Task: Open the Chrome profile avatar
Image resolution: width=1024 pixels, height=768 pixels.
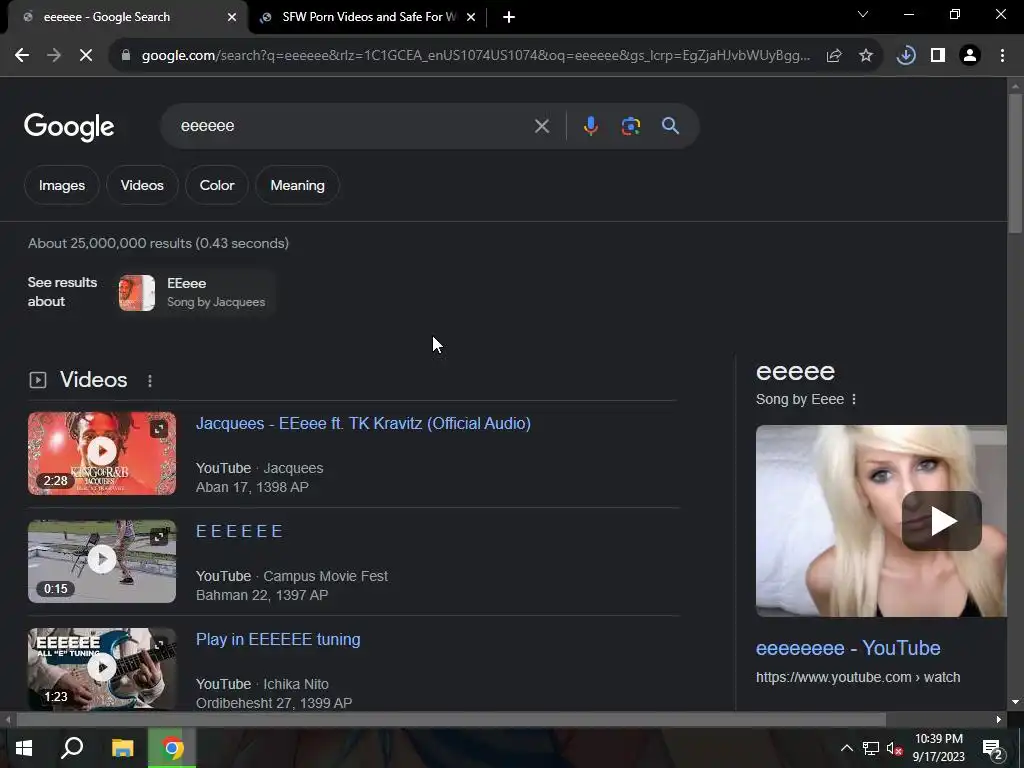Action: [970, 56]
